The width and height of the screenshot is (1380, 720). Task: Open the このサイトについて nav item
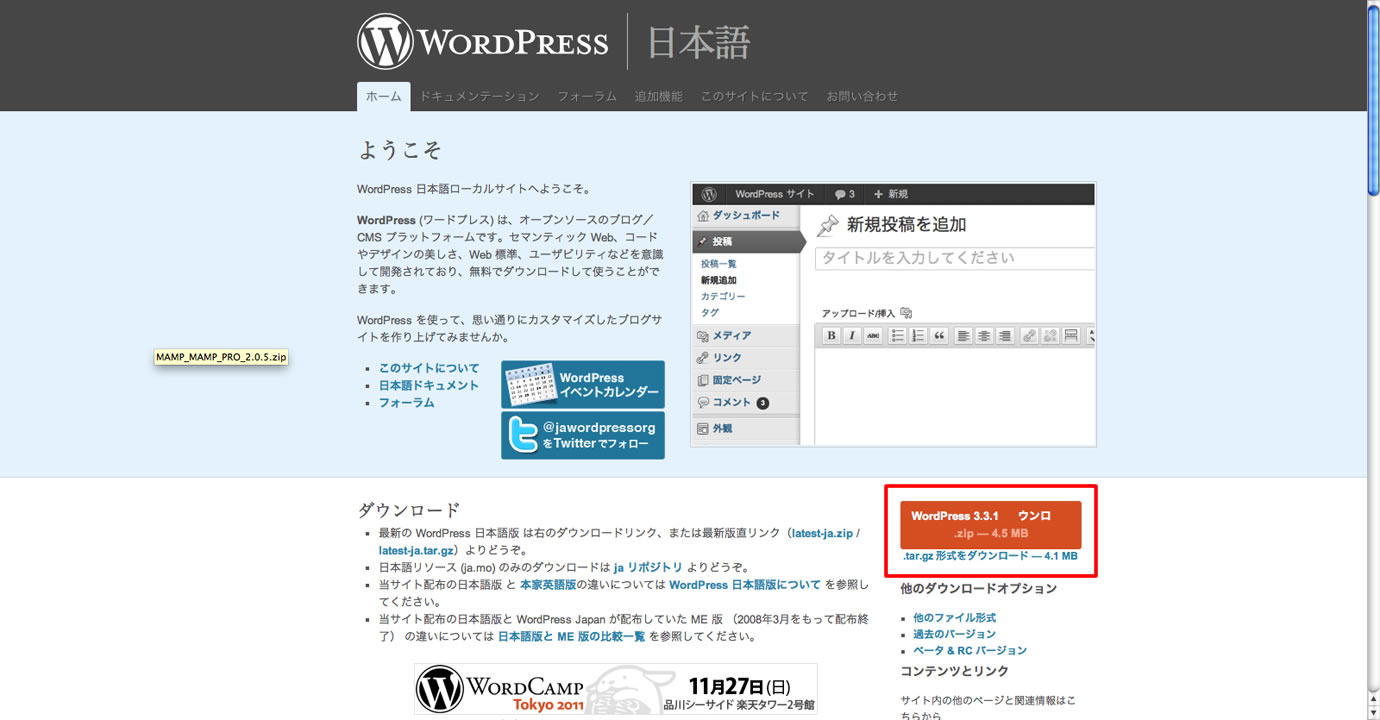point(755,96)
